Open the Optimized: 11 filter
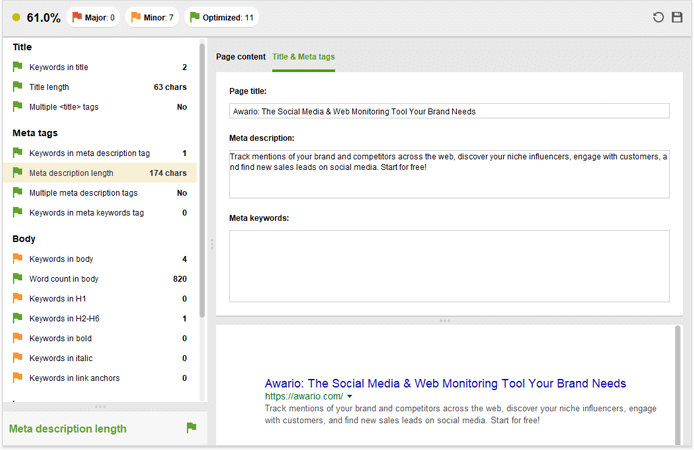Screen dimensions: 694x450 [x=221, y=17]
